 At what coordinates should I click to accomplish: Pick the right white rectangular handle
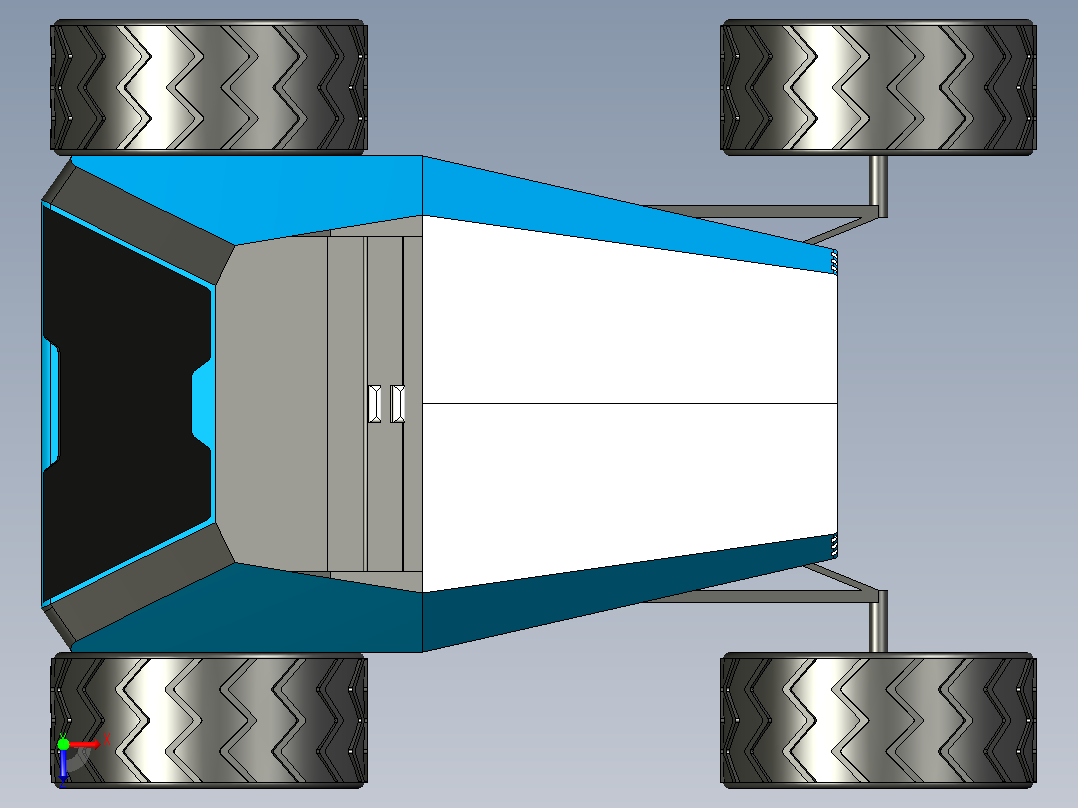(x=397, y=404)
